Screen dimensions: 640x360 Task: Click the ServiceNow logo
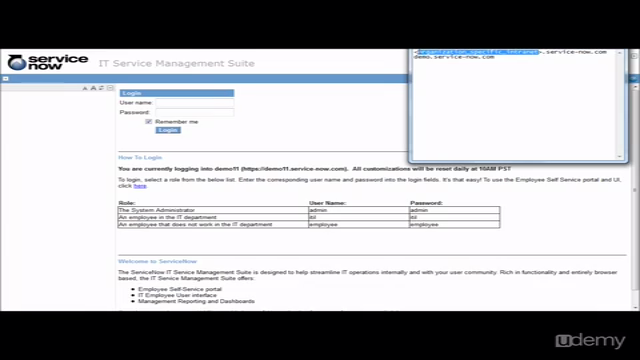pos(48,62)
